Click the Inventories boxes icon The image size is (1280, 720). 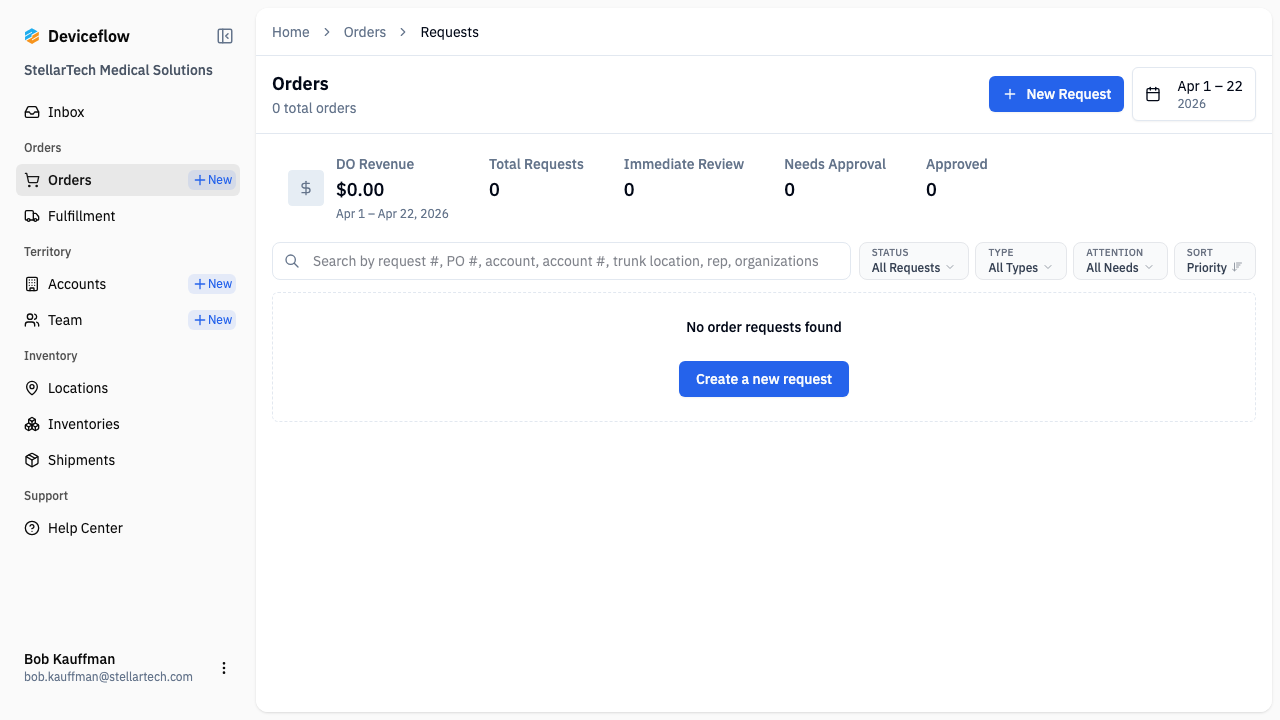[x=32, y=424]
